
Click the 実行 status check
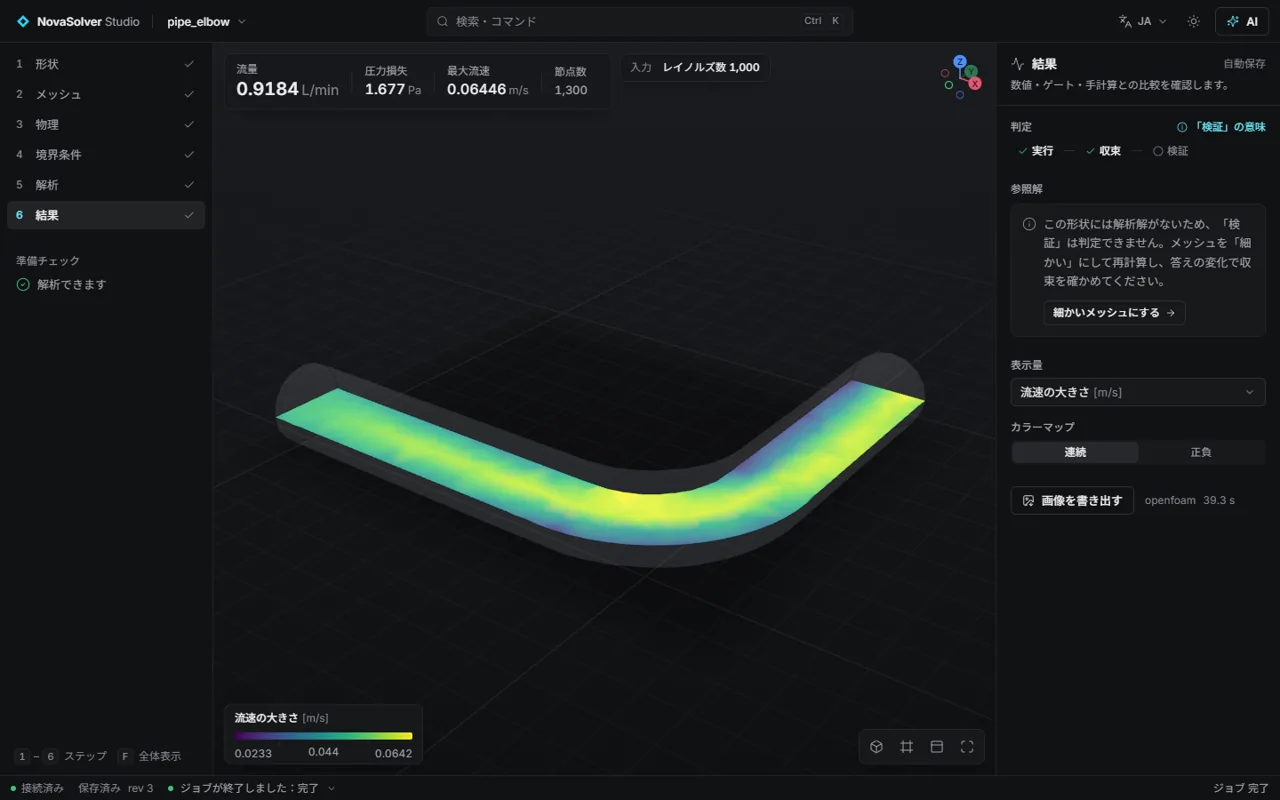(1035, 151)
